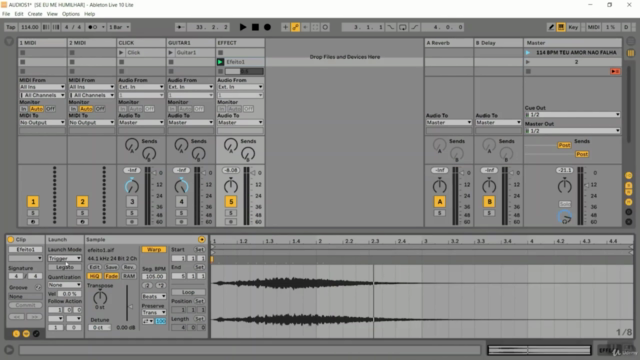
Task: Click the Key map mode button
Action: point(573,27)
